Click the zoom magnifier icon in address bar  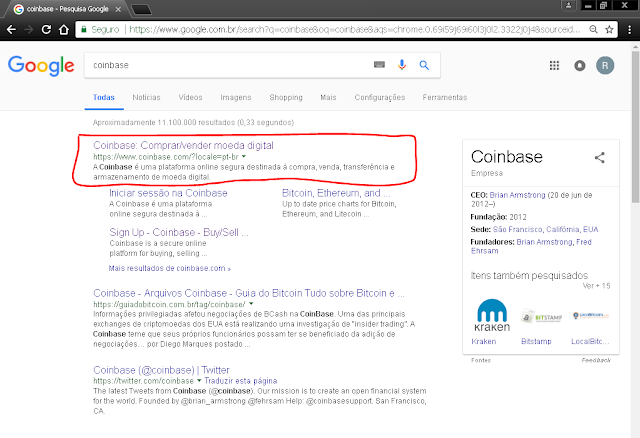click(593, 29)
